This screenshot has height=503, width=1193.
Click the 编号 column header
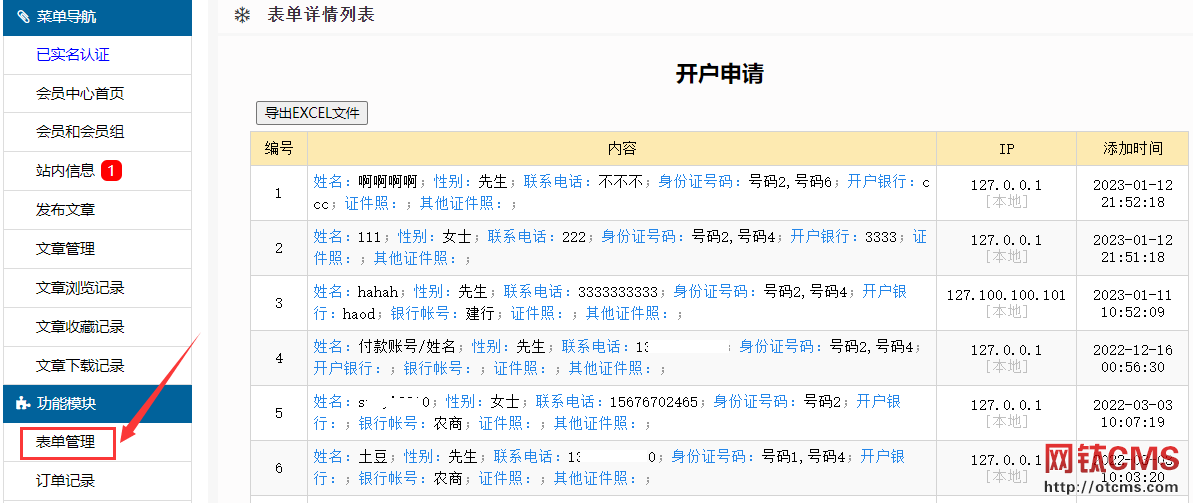pos(279,149)
